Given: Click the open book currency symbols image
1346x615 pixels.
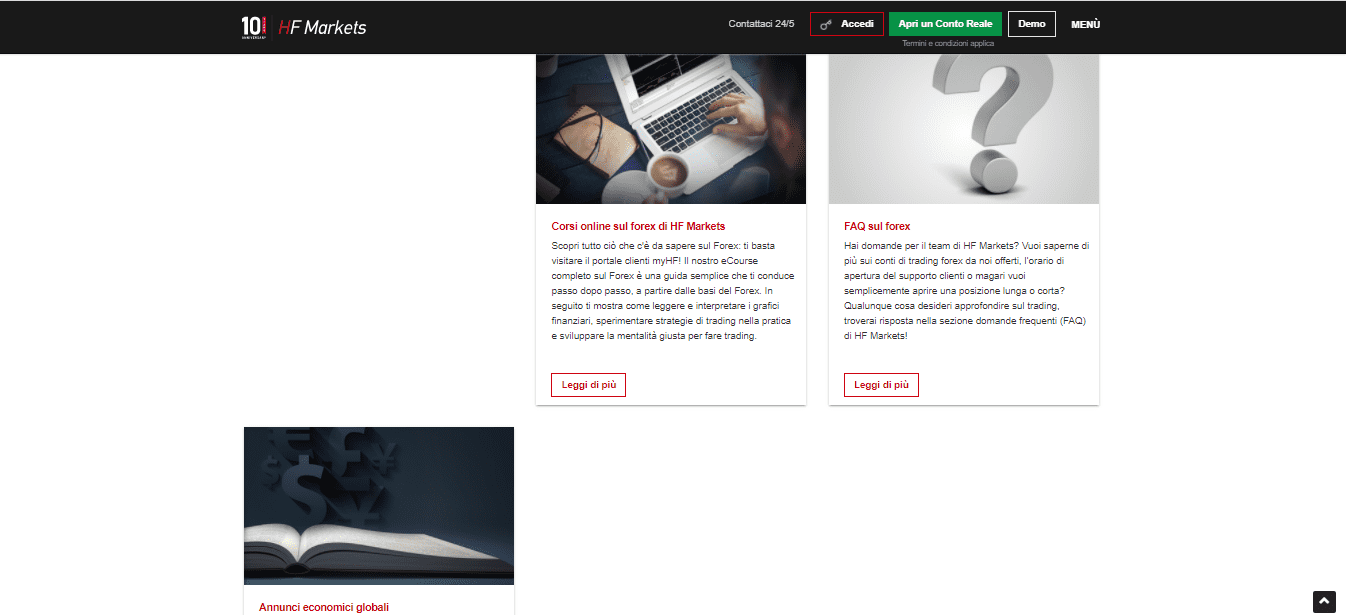Looking at the screenshot, I should (379, 506).
